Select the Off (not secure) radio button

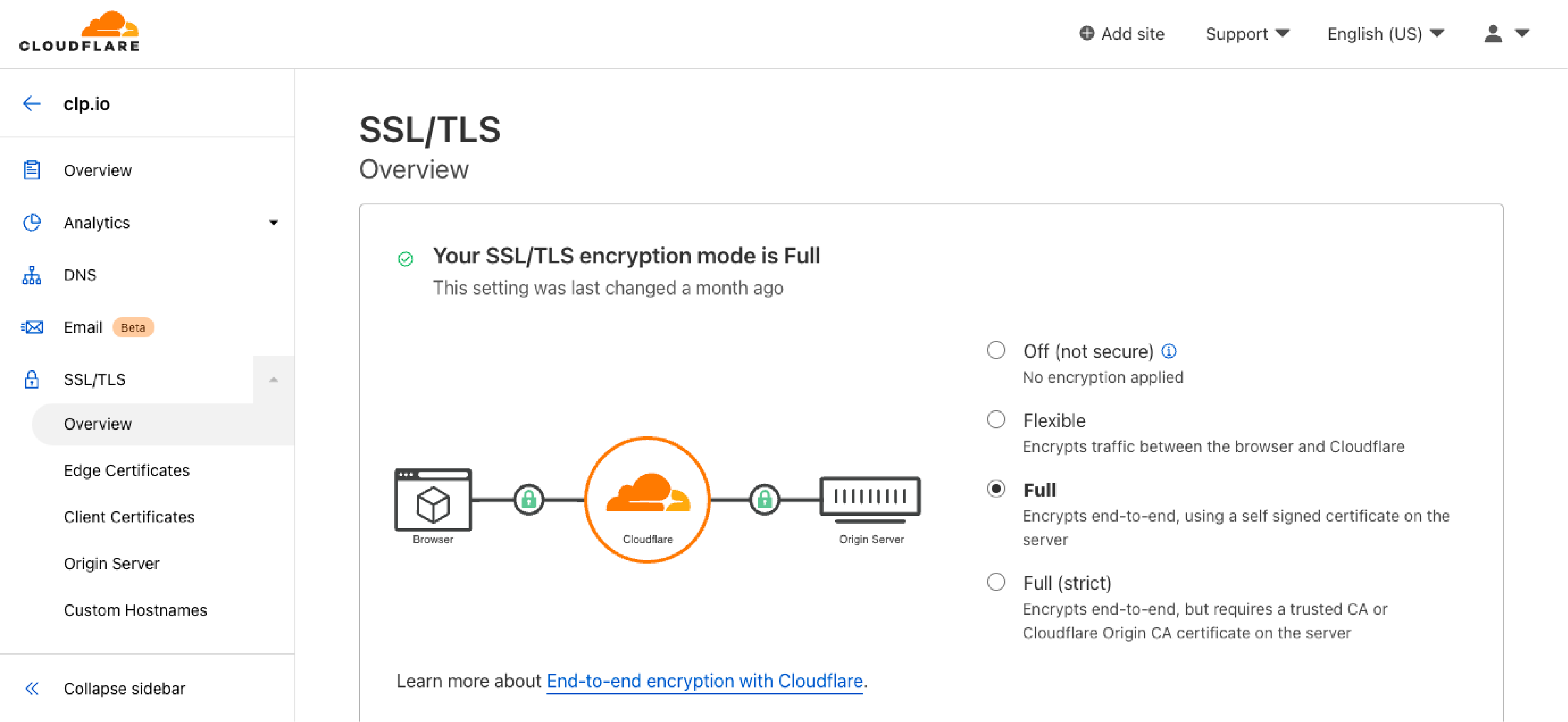[x=996, y=351]
